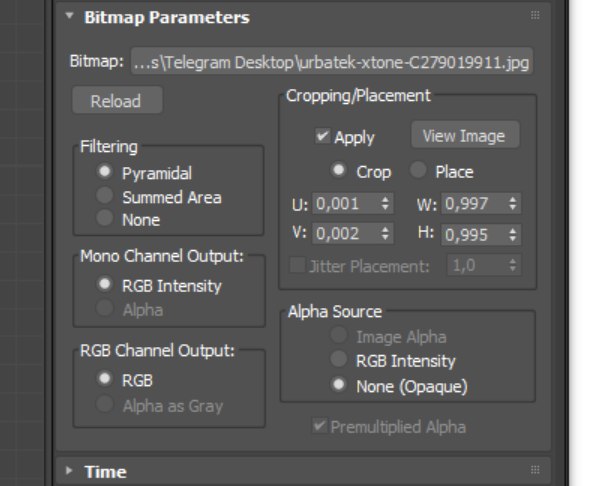Image resolution: width=589 pixels, height=486 pixels.
Task: Click the View Image button
Action: point(465,136)
